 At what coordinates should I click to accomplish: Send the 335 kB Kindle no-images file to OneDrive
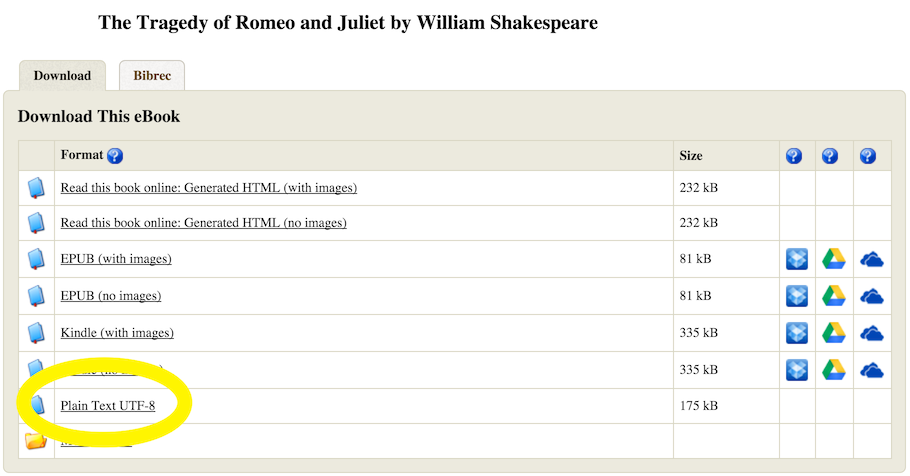click(x=872, y=370)
